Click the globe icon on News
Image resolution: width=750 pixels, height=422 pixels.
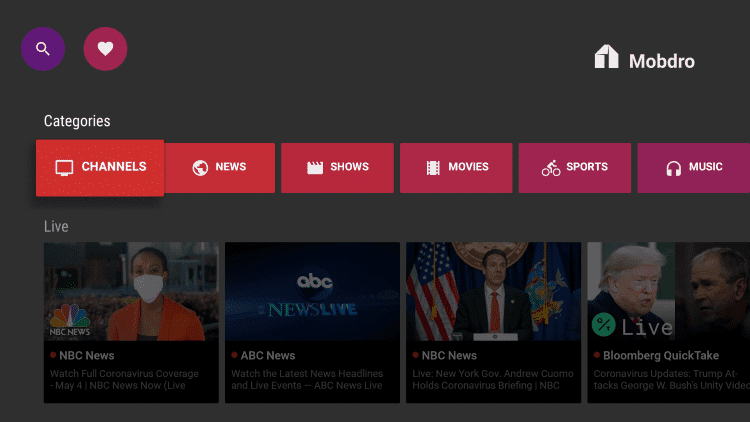[200, 168]
